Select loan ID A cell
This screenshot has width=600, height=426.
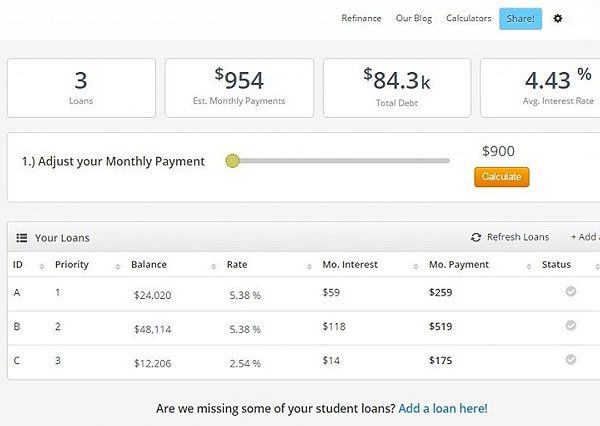[x=17, y=293]
